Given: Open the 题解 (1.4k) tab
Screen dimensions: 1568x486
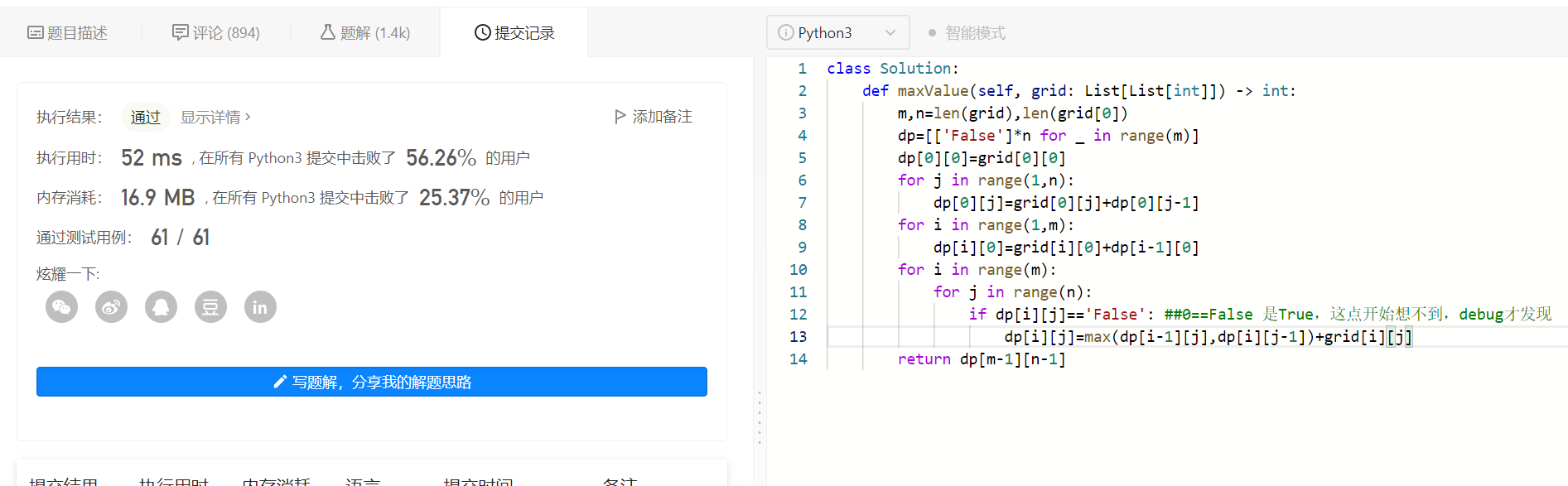Looking at the screenshot, I should (365, 33).
